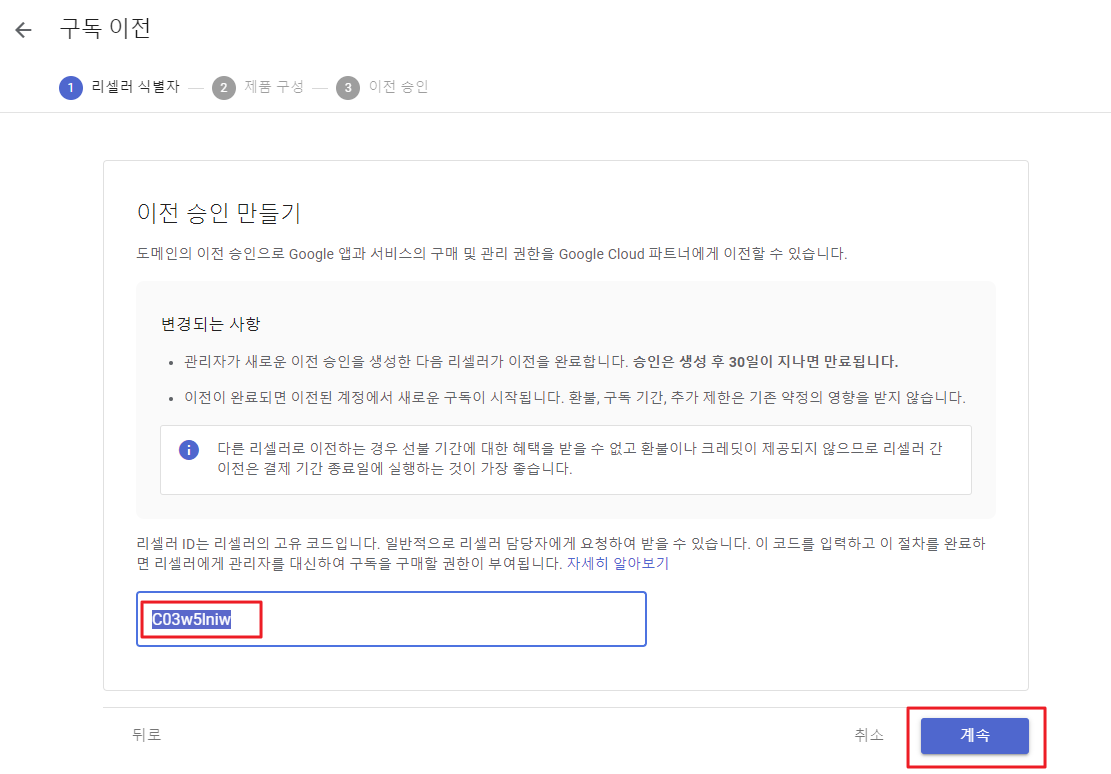Open the 제품 구성 step label
Viewport: 1111px width, 774px height.
point(273,86)
